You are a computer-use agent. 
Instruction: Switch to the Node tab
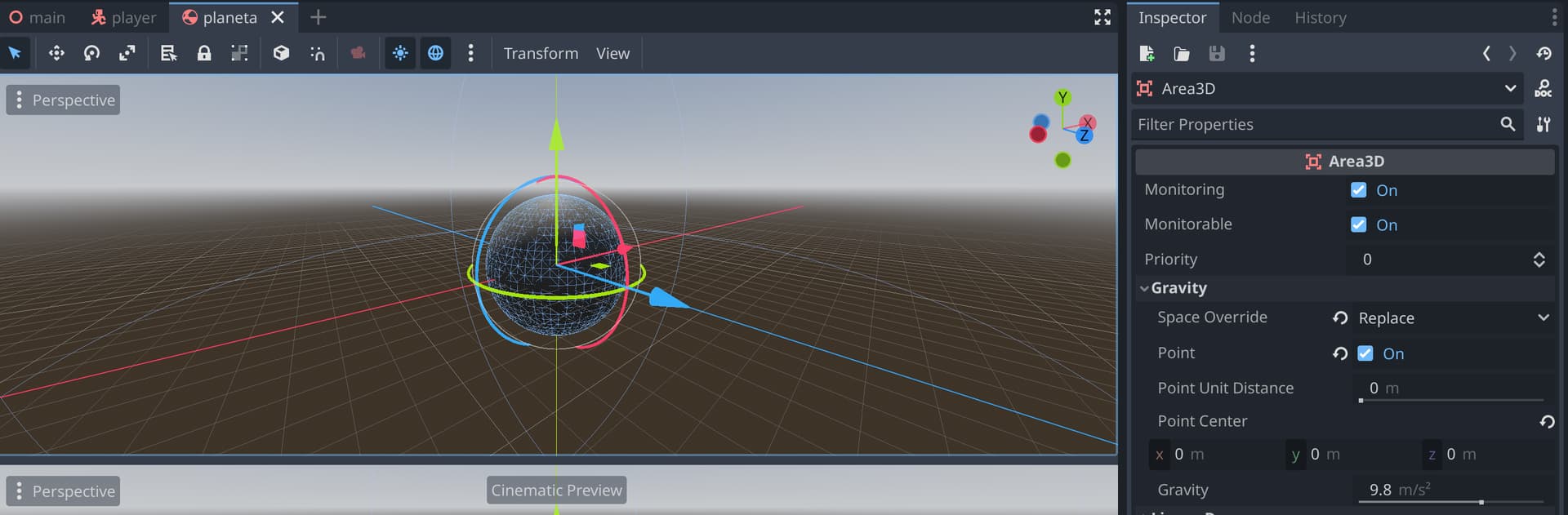point(1250,18)
